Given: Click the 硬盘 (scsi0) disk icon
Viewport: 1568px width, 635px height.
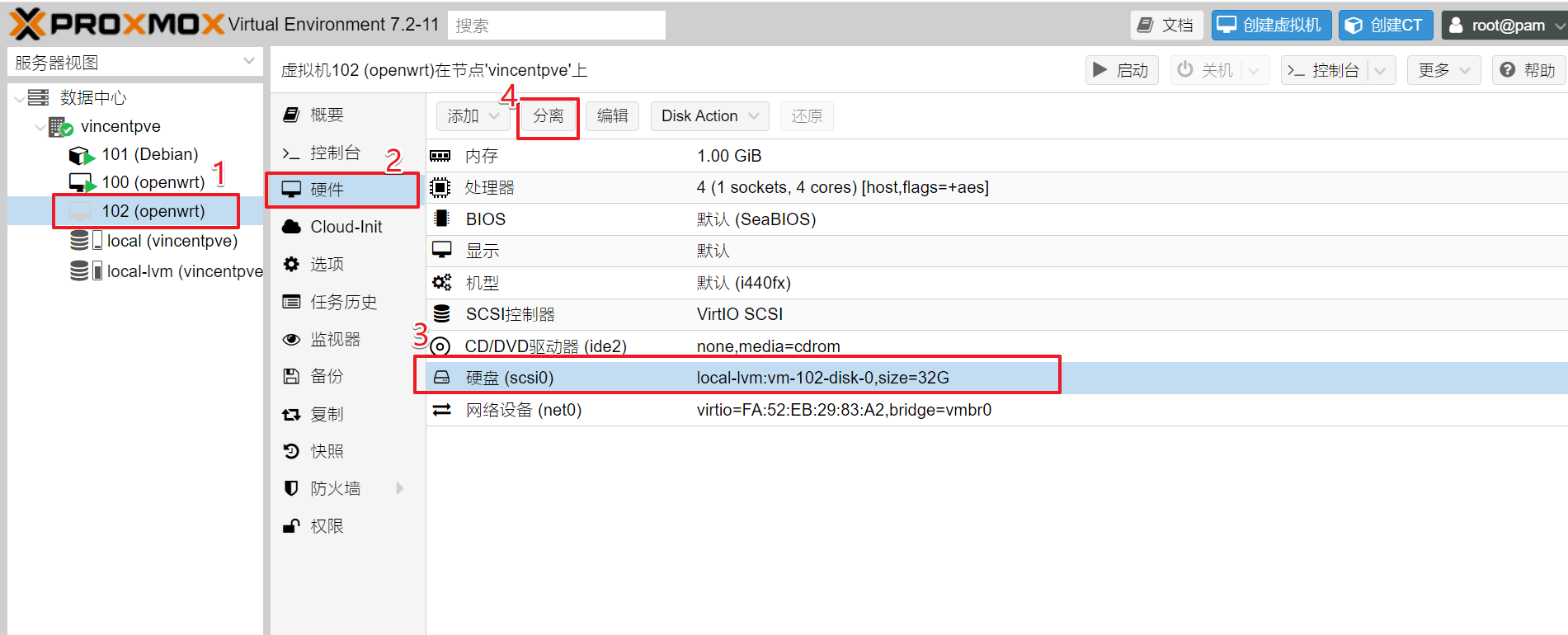Looking at the screenshot, I should pos(442,378).
